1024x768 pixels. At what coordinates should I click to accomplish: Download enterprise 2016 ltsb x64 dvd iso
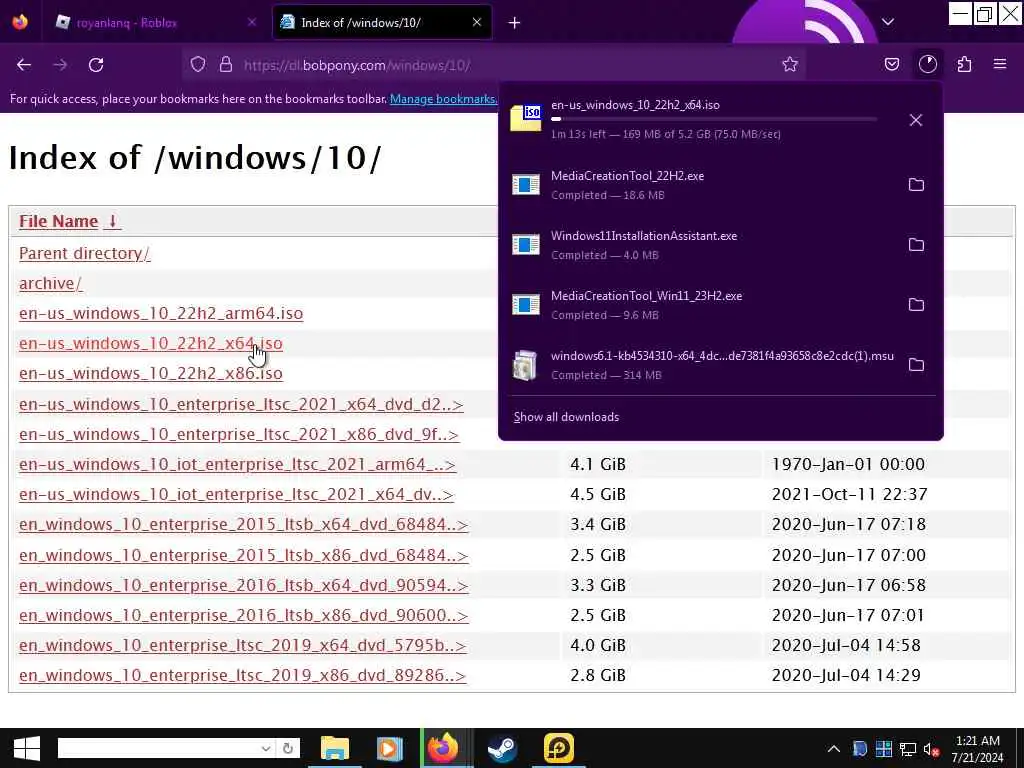[244, 585]
